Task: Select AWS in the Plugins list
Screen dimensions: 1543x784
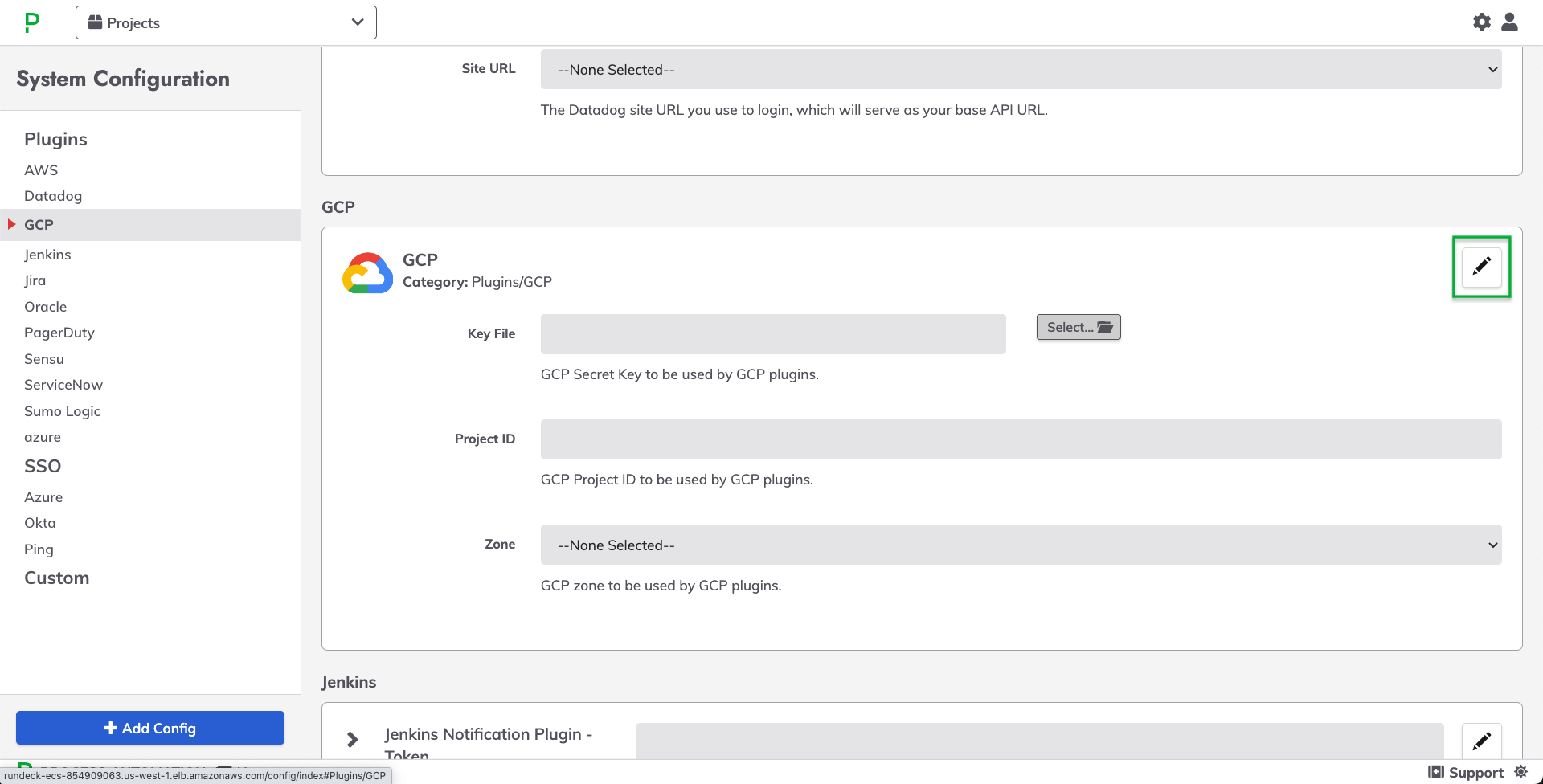Action: point(41,170)
